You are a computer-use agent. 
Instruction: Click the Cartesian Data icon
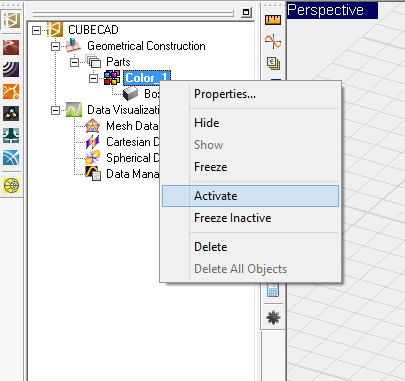point(93,142)
